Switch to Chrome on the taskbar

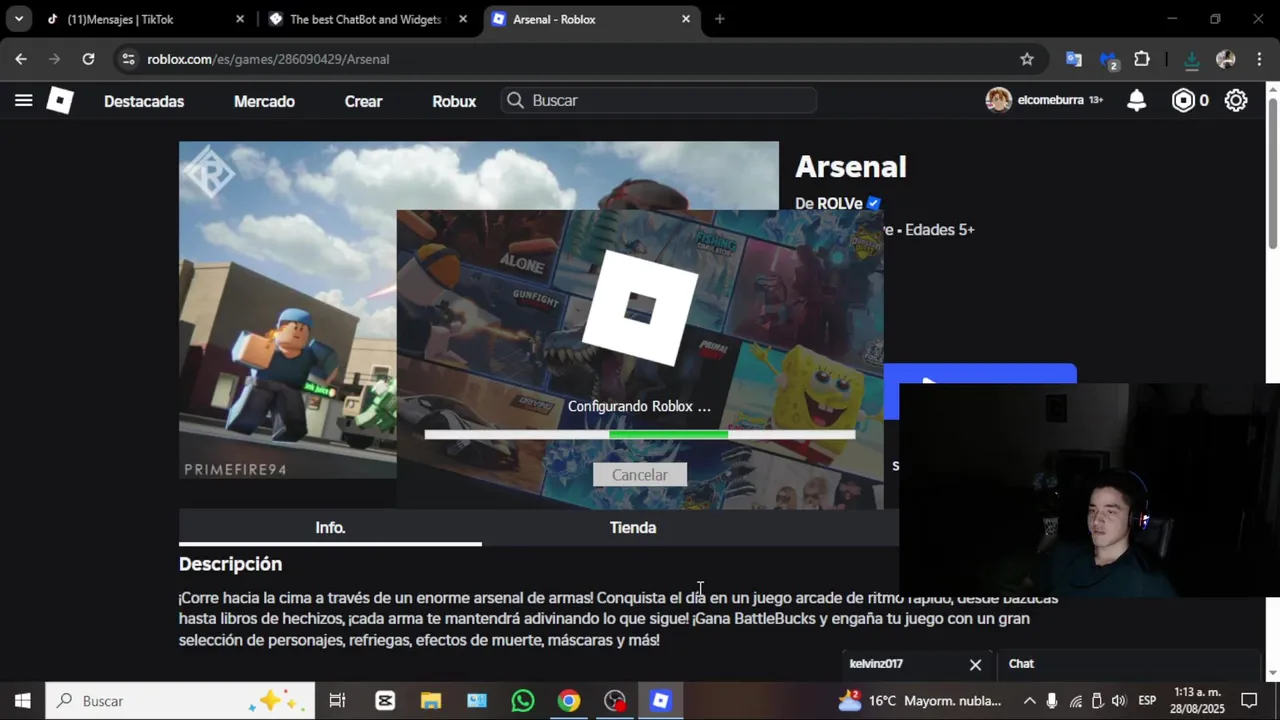pos(569,701)
